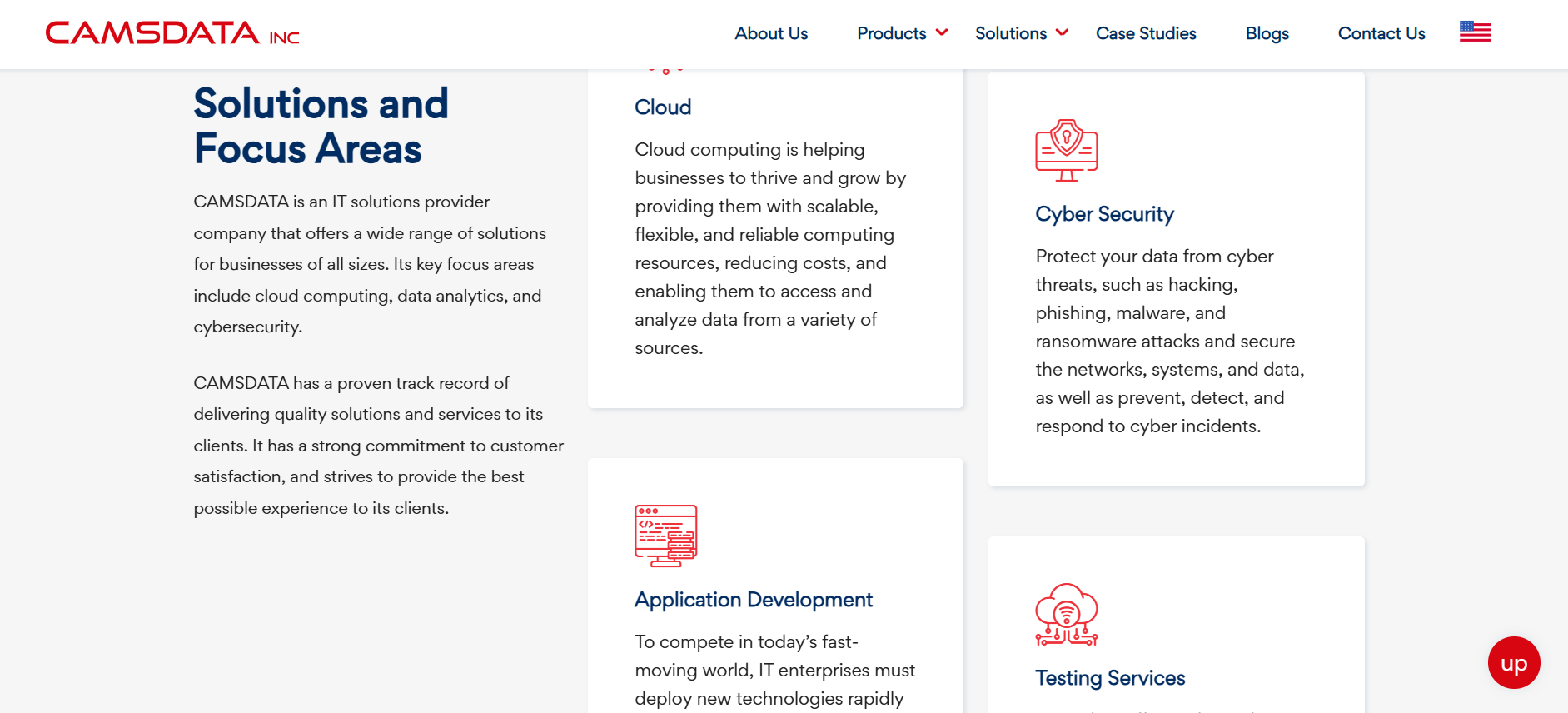Click the Cloud computing description paragraph
Image resolution: width=1568 pixels, height=713 pixels.
coord(770,248)
